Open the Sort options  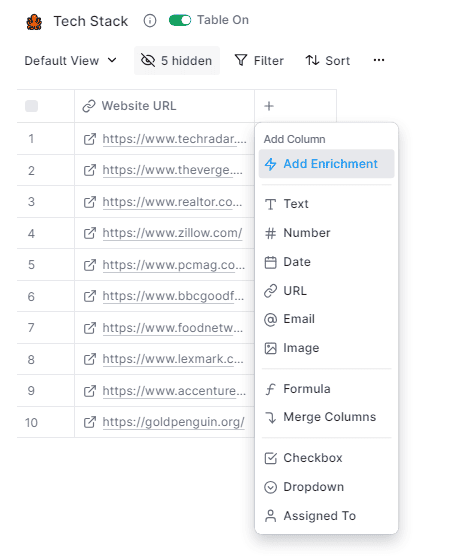click(328, 60)
